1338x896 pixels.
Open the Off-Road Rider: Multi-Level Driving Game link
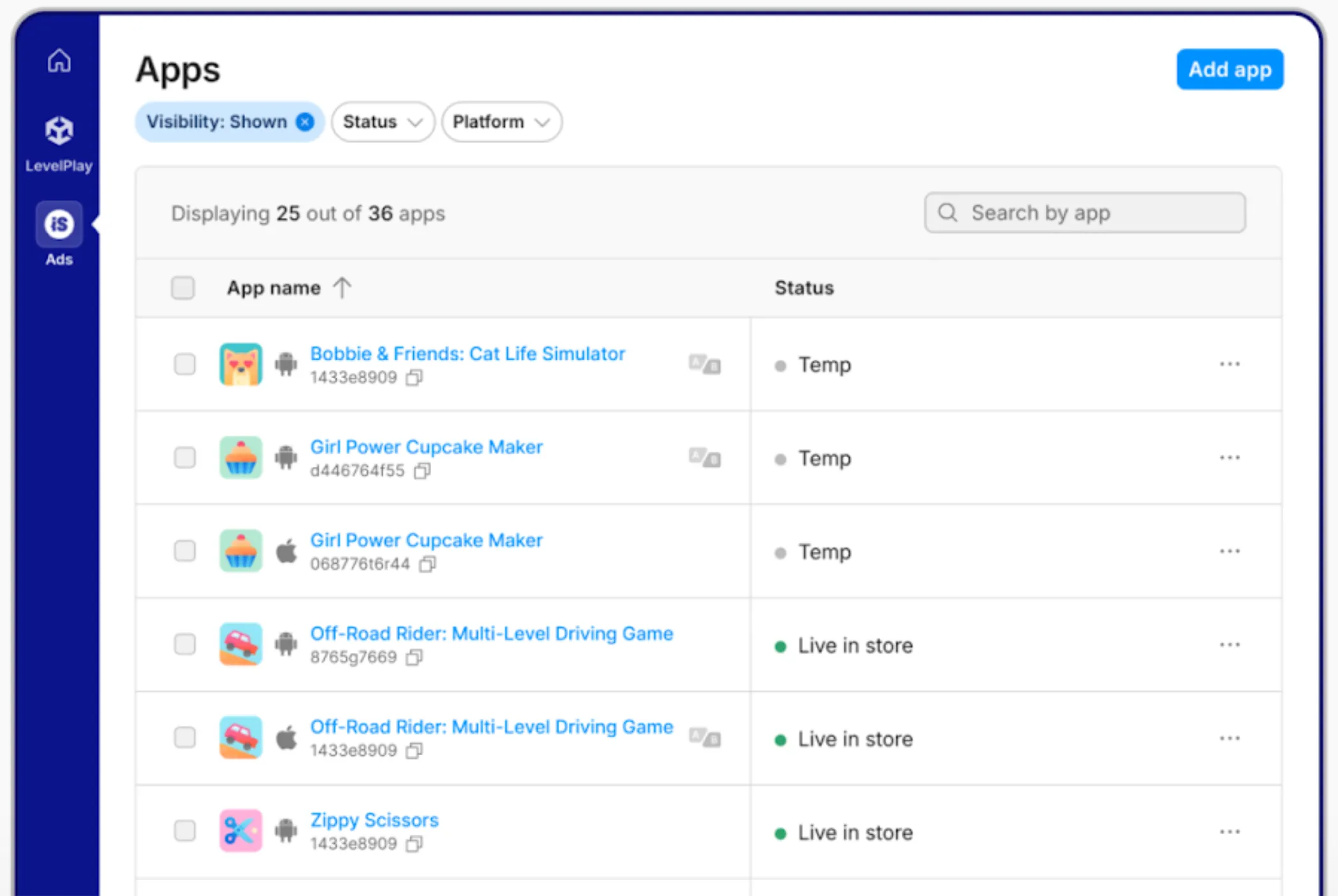pyautogui.click(x=491, y=633)
